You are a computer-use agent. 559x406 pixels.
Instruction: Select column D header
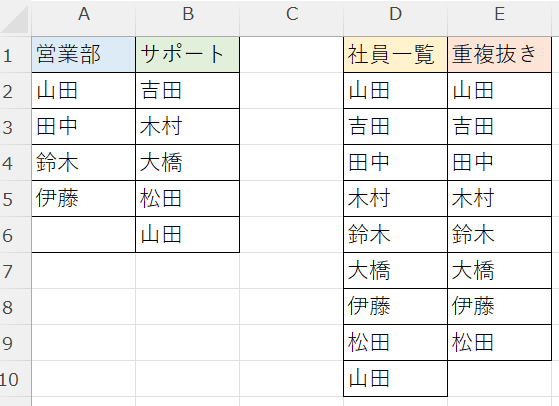click(x=395, y=15)
